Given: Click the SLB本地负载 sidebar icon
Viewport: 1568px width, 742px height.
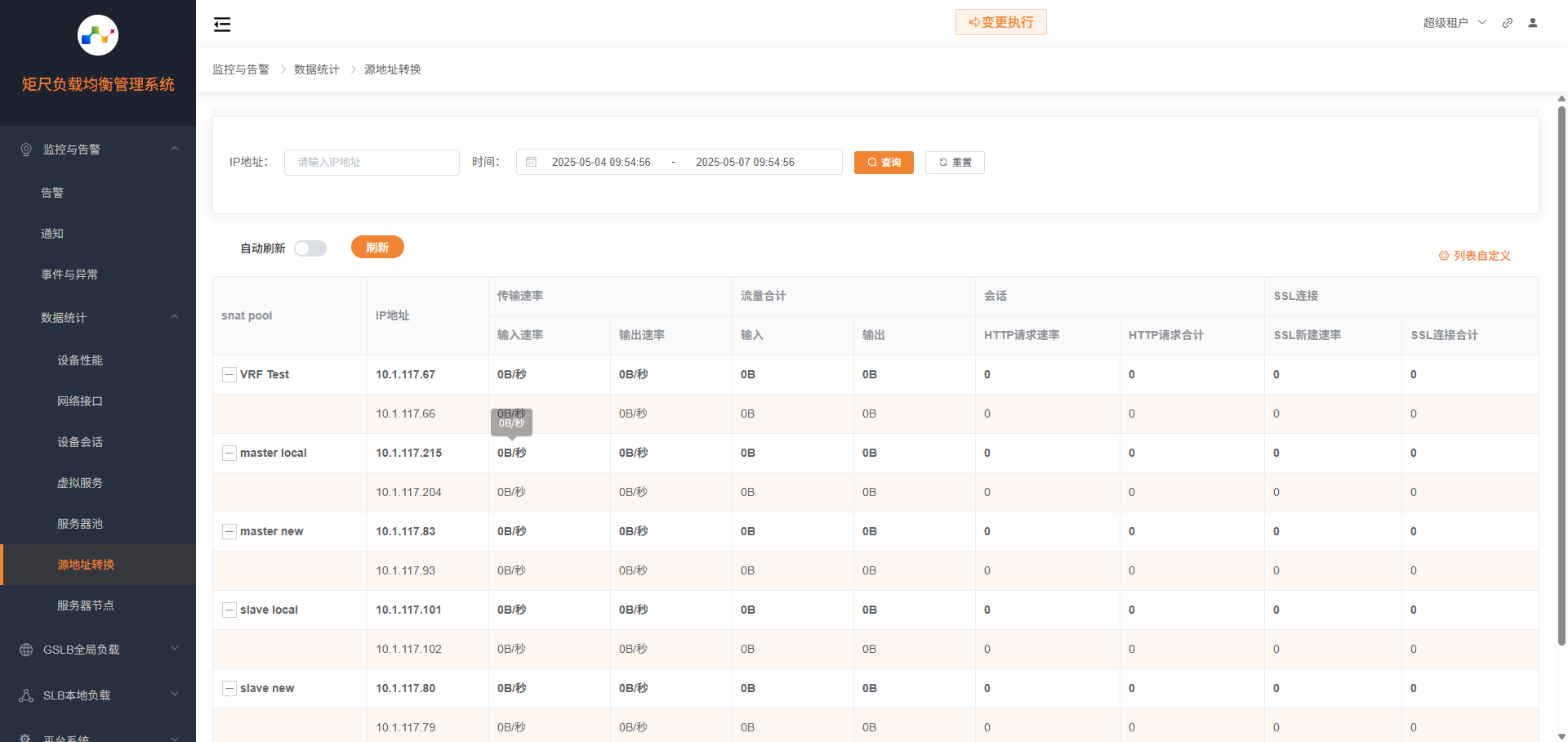Looking at the screenshot, I should click(x=26, y=695).
